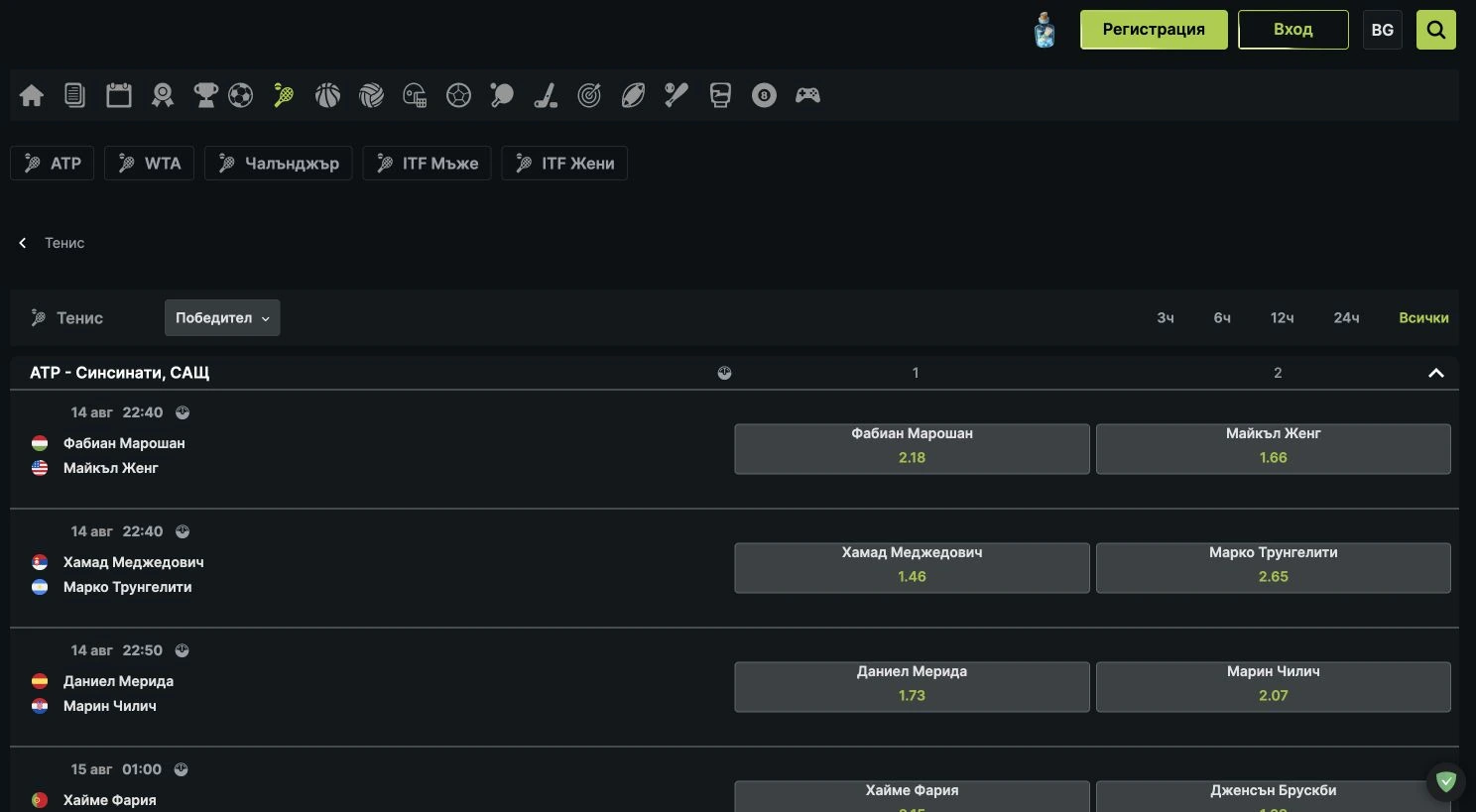
Task: Bet on Марко Трунгелити at 2.65
Action: coord(1274,568)
